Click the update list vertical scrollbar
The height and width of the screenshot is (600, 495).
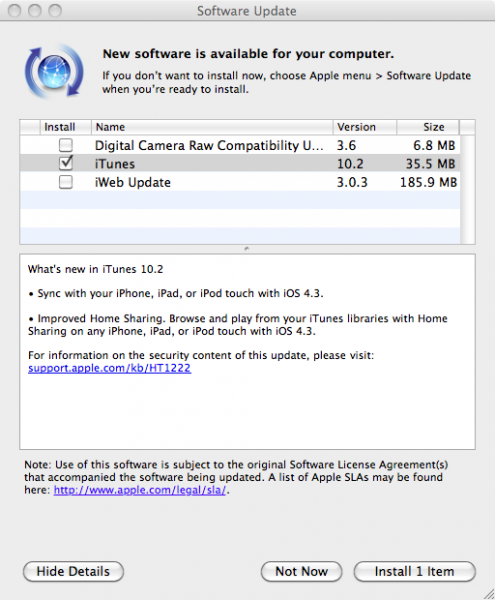coord(467,189)
